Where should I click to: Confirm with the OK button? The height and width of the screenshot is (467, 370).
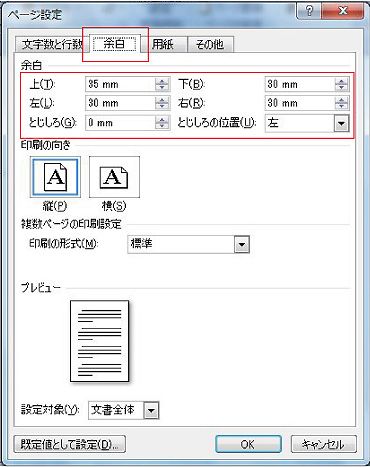248,444
